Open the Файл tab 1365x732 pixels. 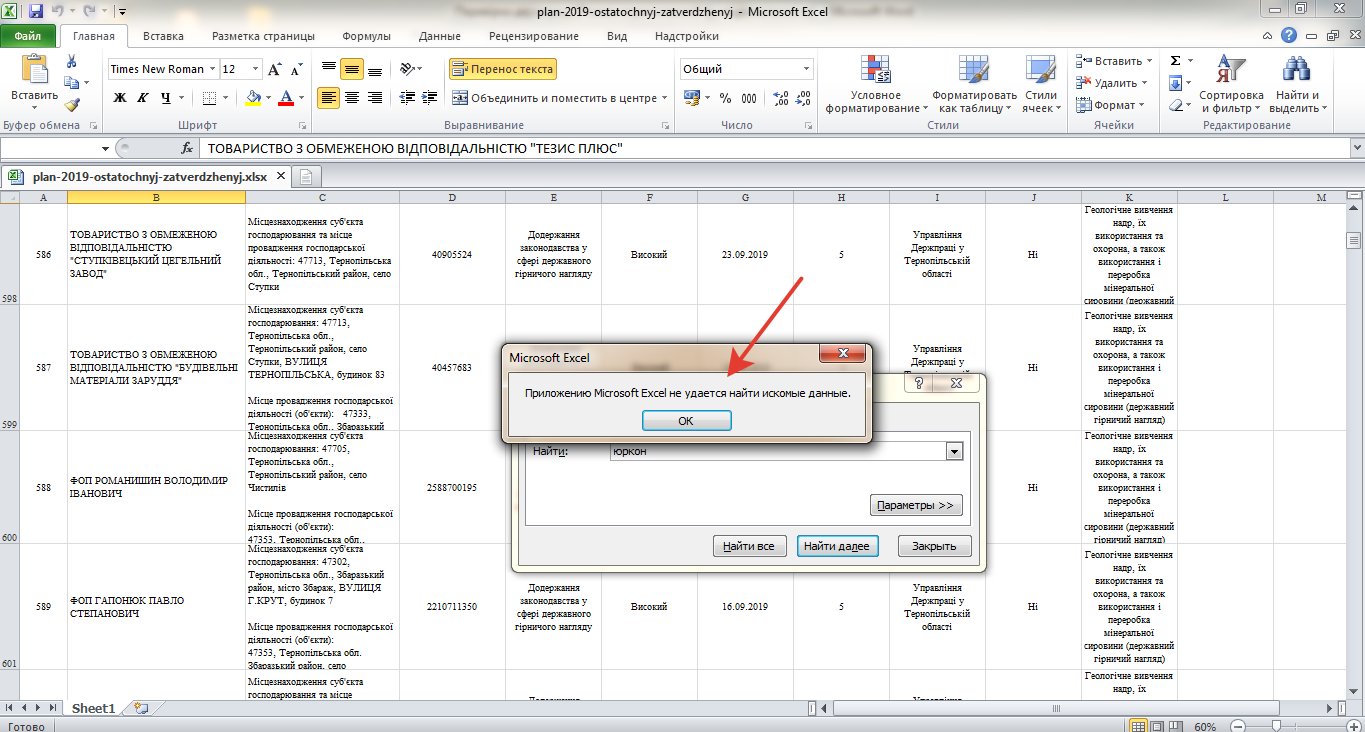tap(28, 36)
